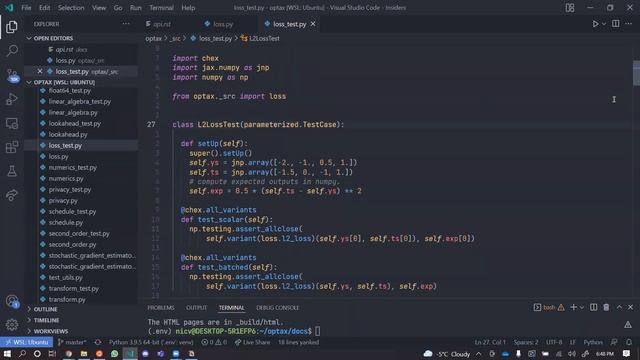Open the Windows Start menu
Screen dimensions: 640x360
point(7,353)
